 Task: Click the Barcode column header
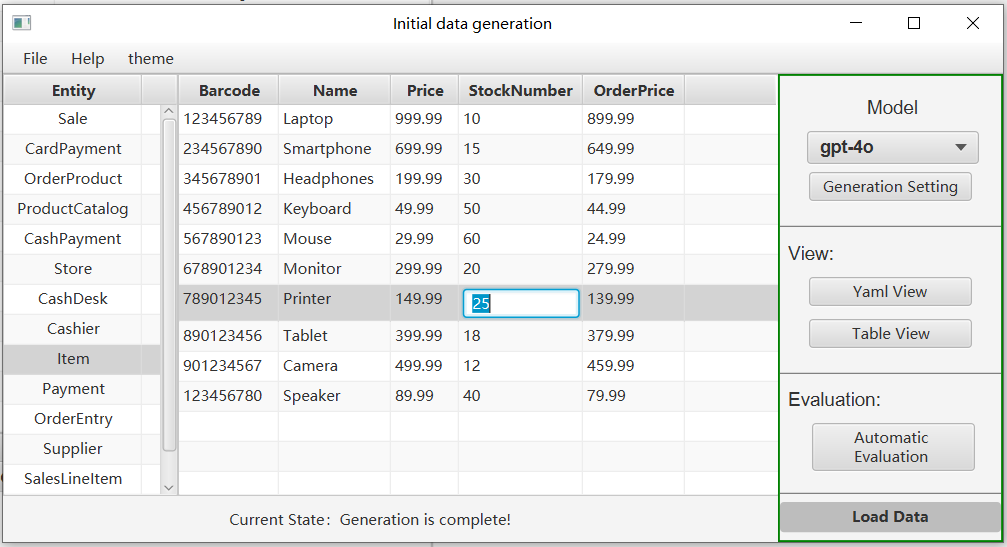pyautogui.click(x=229, y=90)
